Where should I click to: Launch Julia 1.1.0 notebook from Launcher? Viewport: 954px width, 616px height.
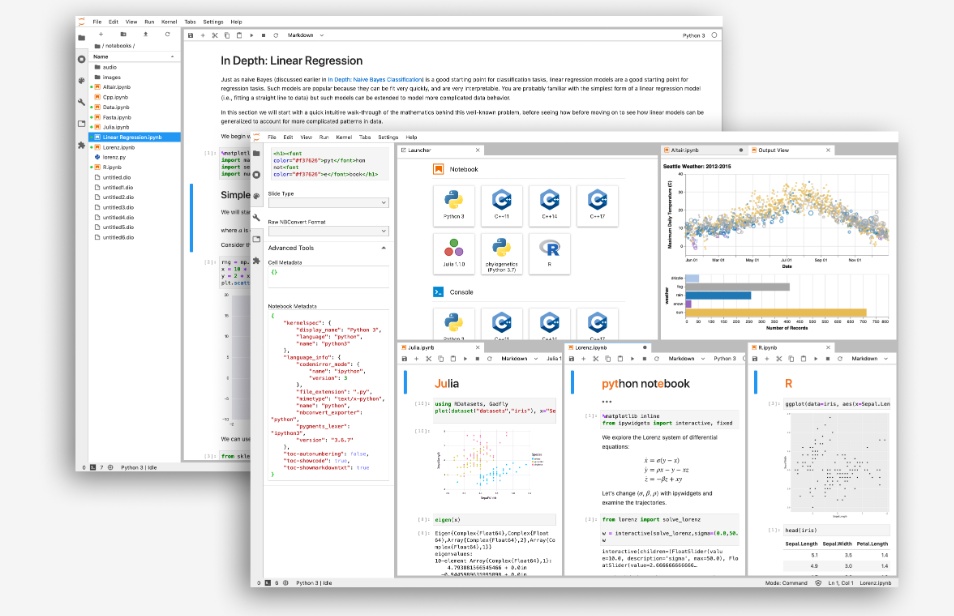454,253
